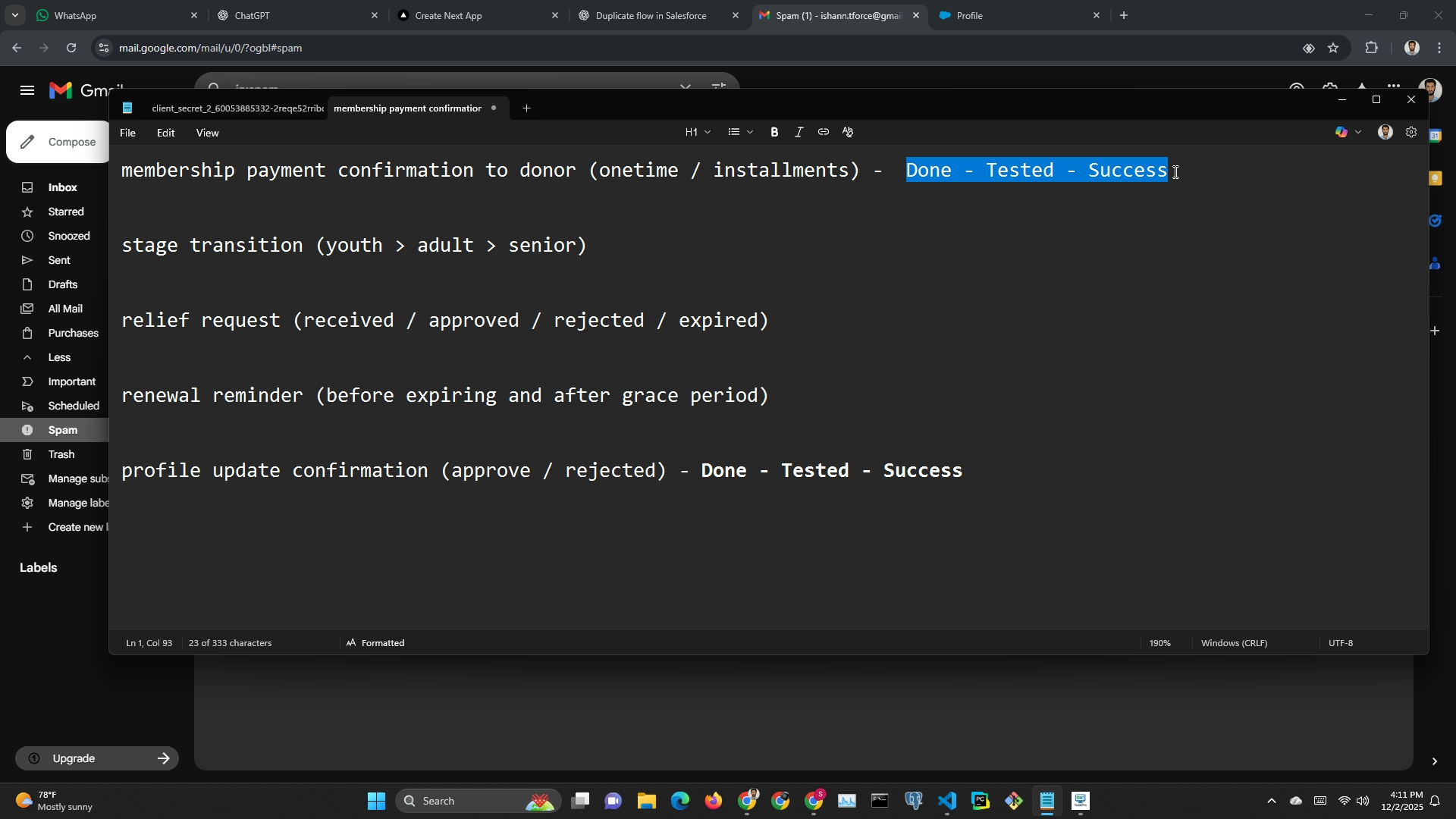Image resolution: width=1456 pixels, height=819 pixels.
Task: Open the 190% zoom level selector
Action: pos(1159,643)
